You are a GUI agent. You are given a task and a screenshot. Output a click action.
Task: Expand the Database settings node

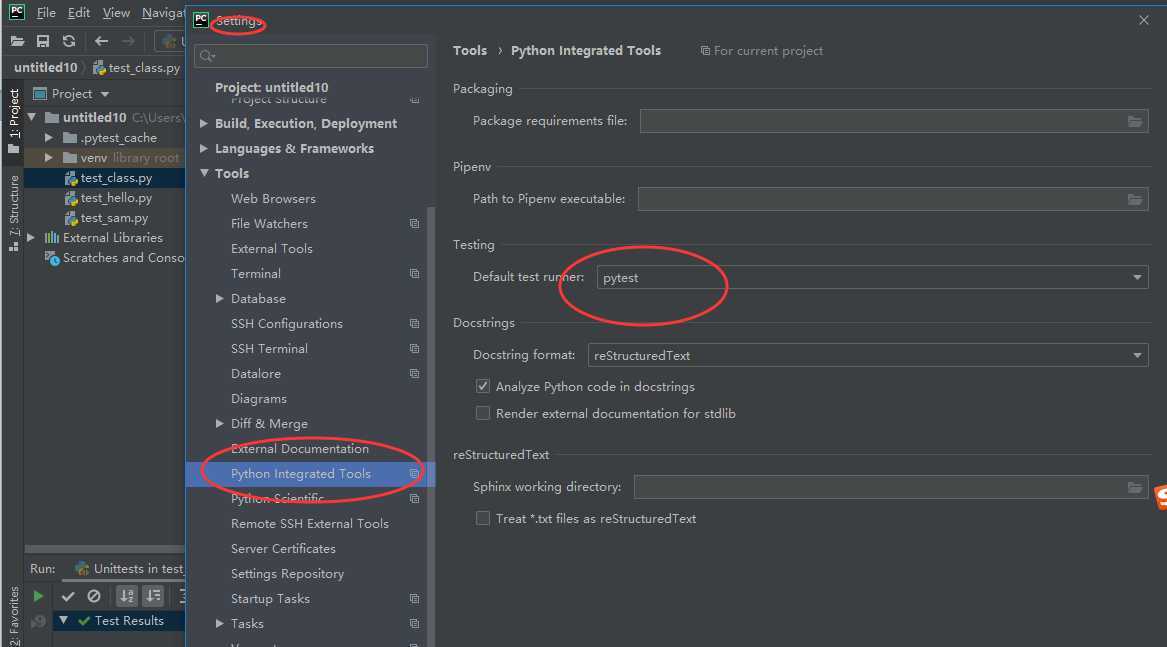tap(220, 299)
